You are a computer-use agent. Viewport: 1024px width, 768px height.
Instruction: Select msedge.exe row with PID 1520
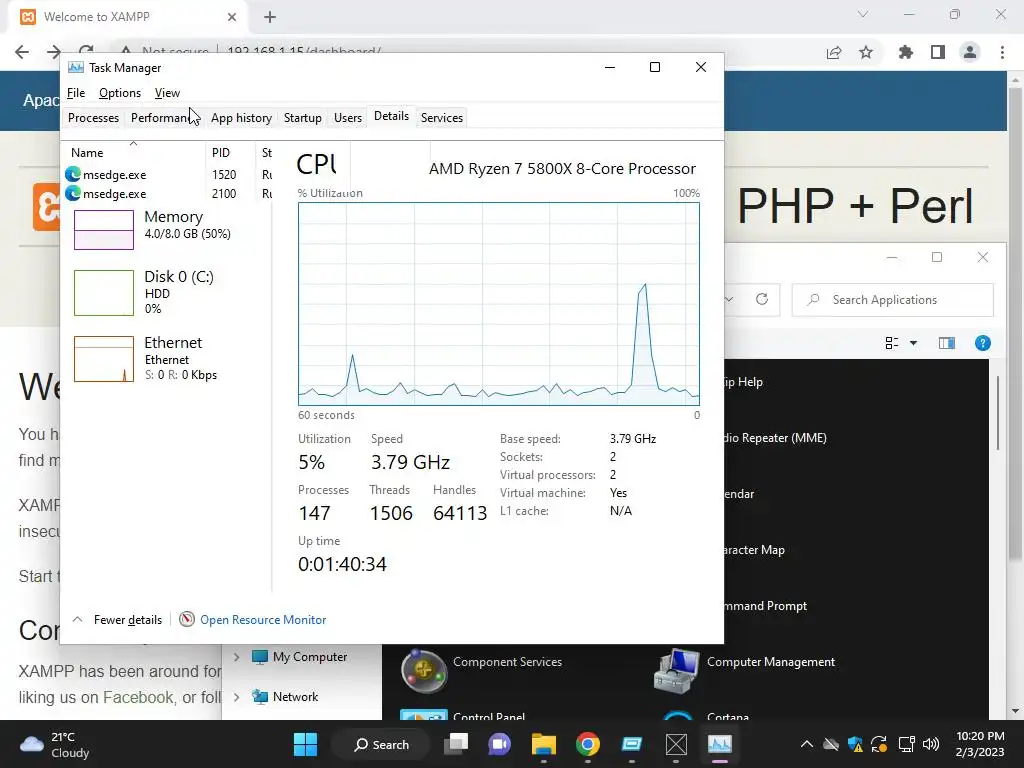point(168,174)
